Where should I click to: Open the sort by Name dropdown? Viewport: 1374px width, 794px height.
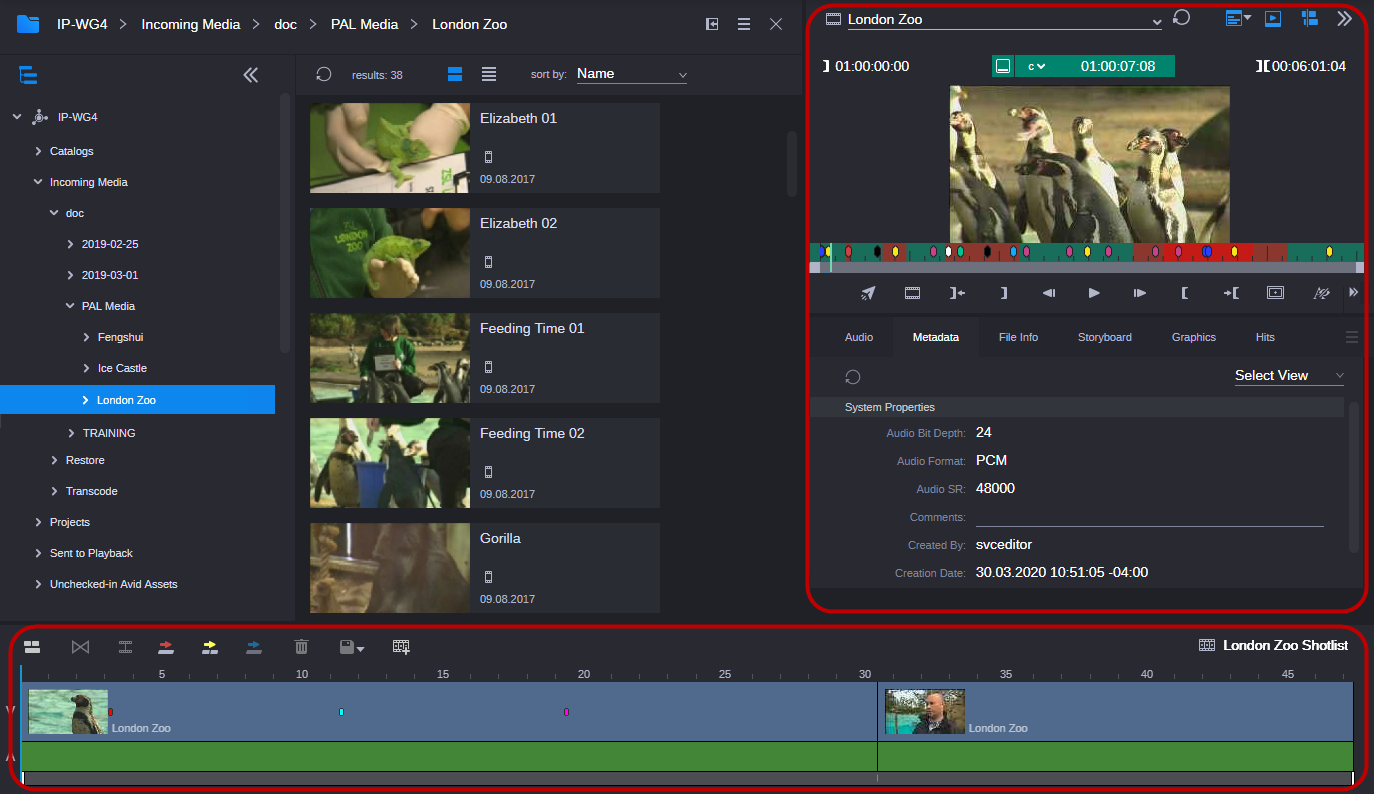pos(631,74)
